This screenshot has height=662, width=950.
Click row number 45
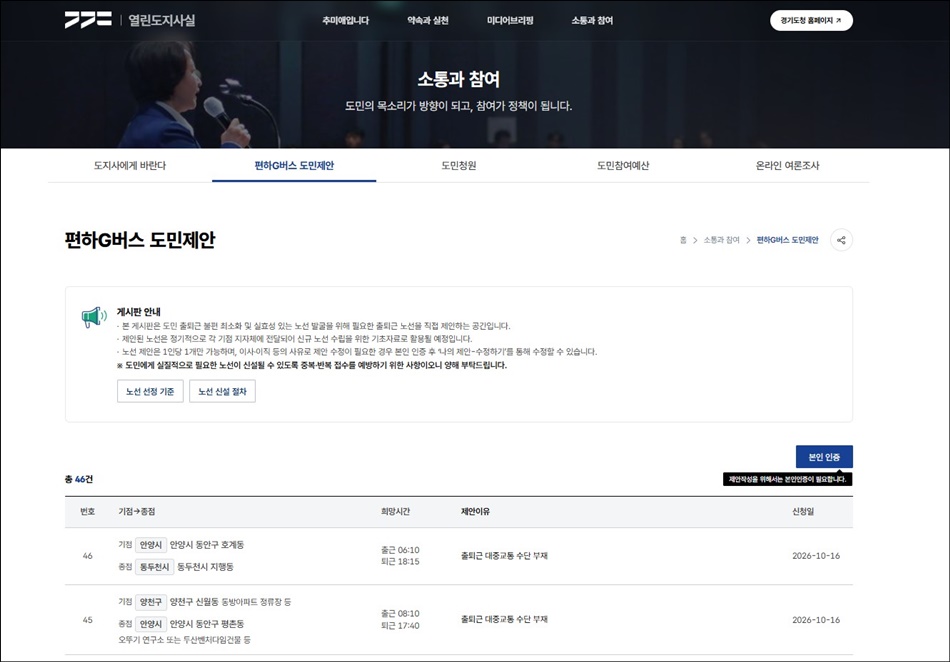(88, 620)
